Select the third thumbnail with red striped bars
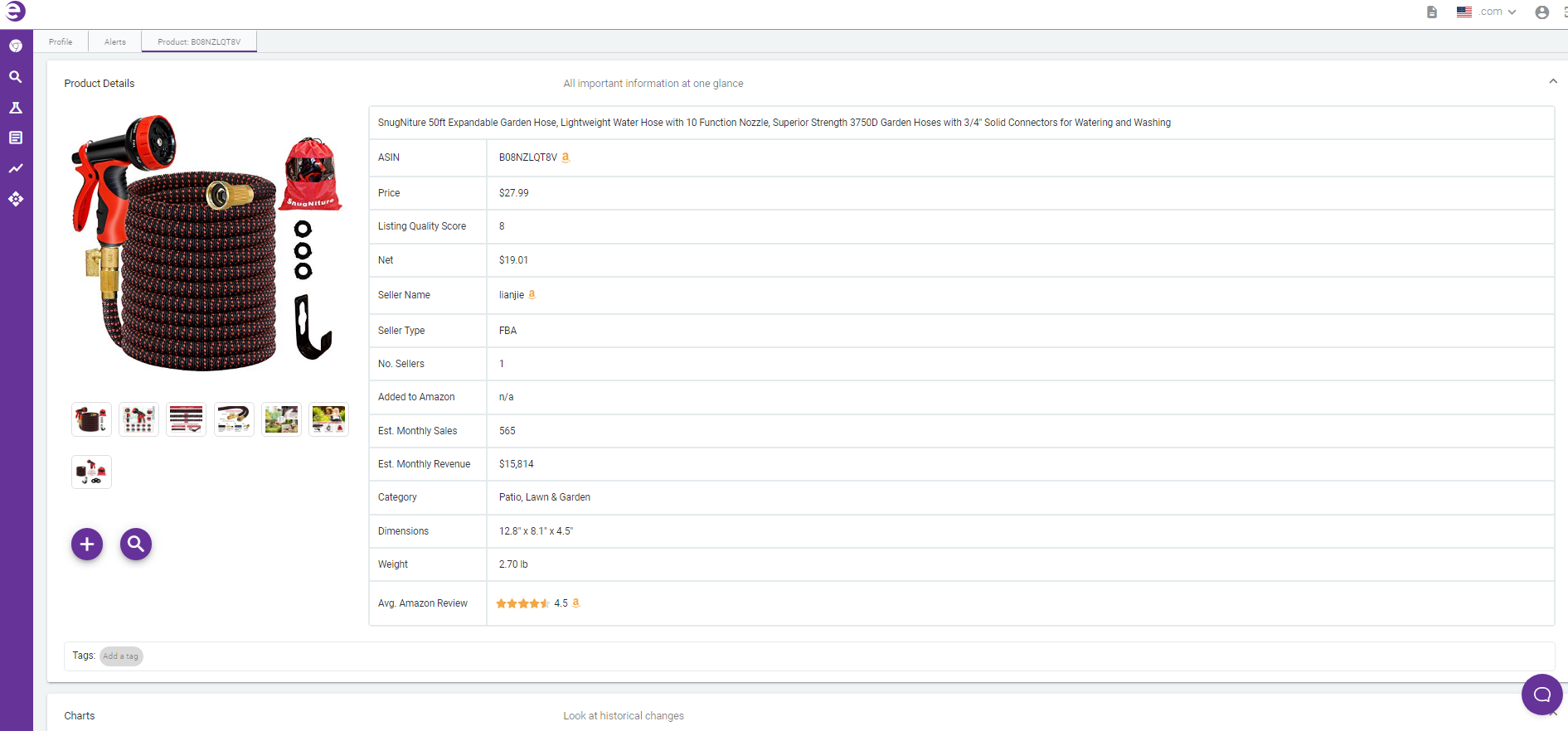This screenshot has width=1568, height=731. pyautogui.click(x=187, y=419)
